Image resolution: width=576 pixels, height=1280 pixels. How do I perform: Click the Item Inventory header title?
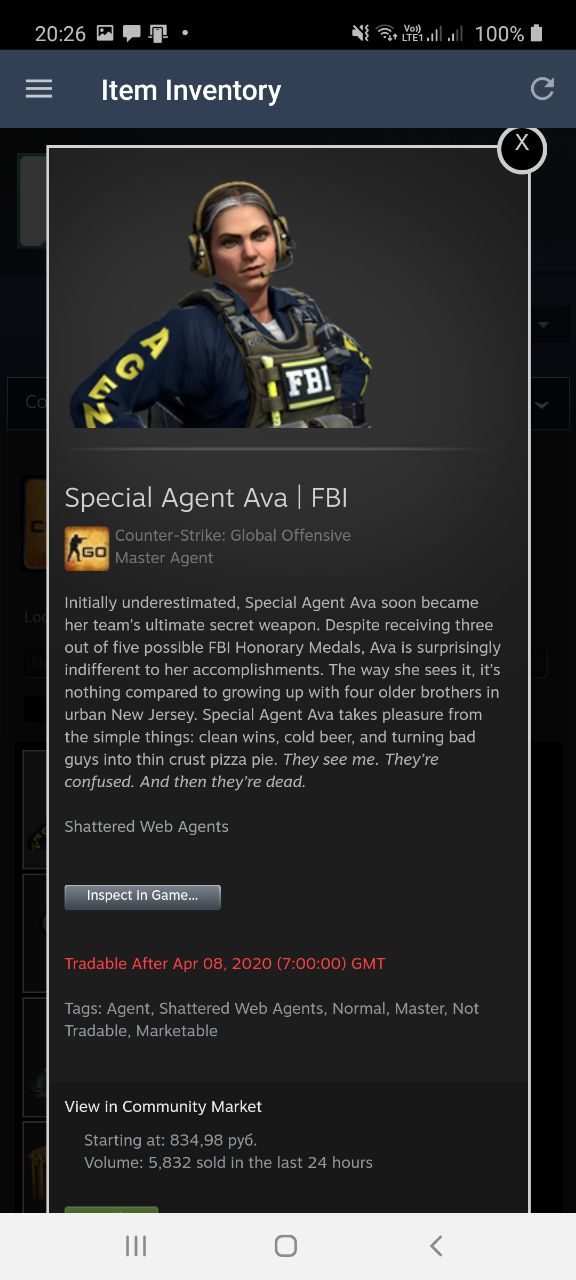(191, 90)
